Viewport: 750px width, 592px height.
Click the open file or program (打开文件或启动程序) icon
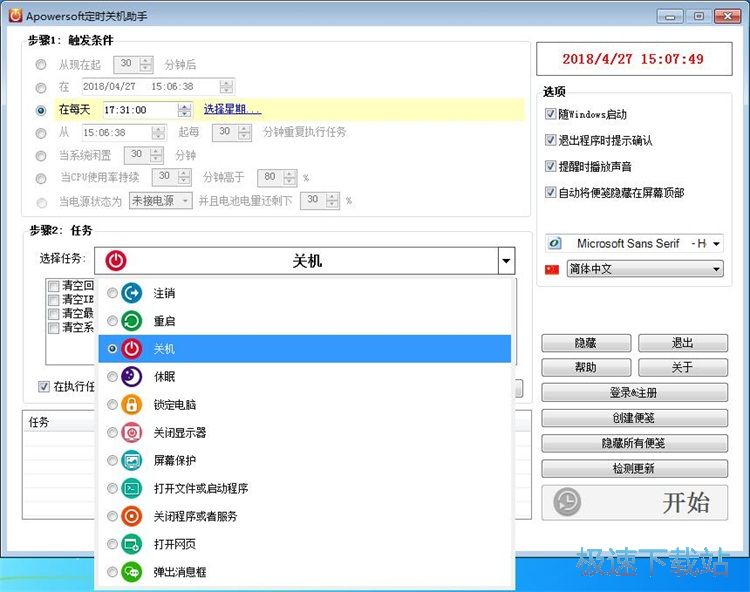coord(132,488)
